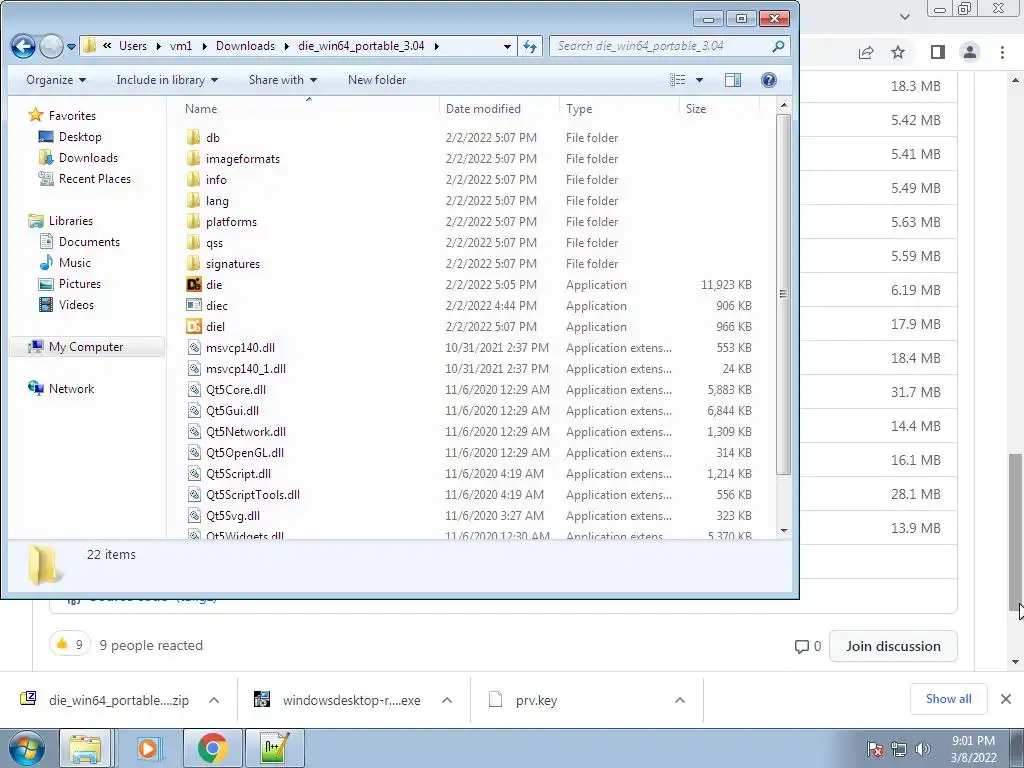Open Chrome profile avatar icon
This screenshot has height=768, width=1024.
970,52
